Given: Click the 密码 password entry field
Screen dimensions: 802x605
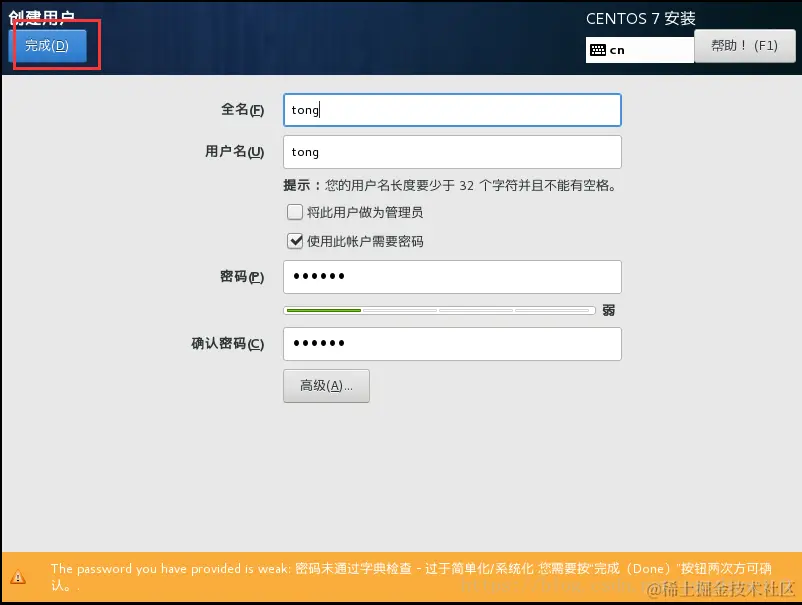Looking at the screenshot, I should coord(452,276).
